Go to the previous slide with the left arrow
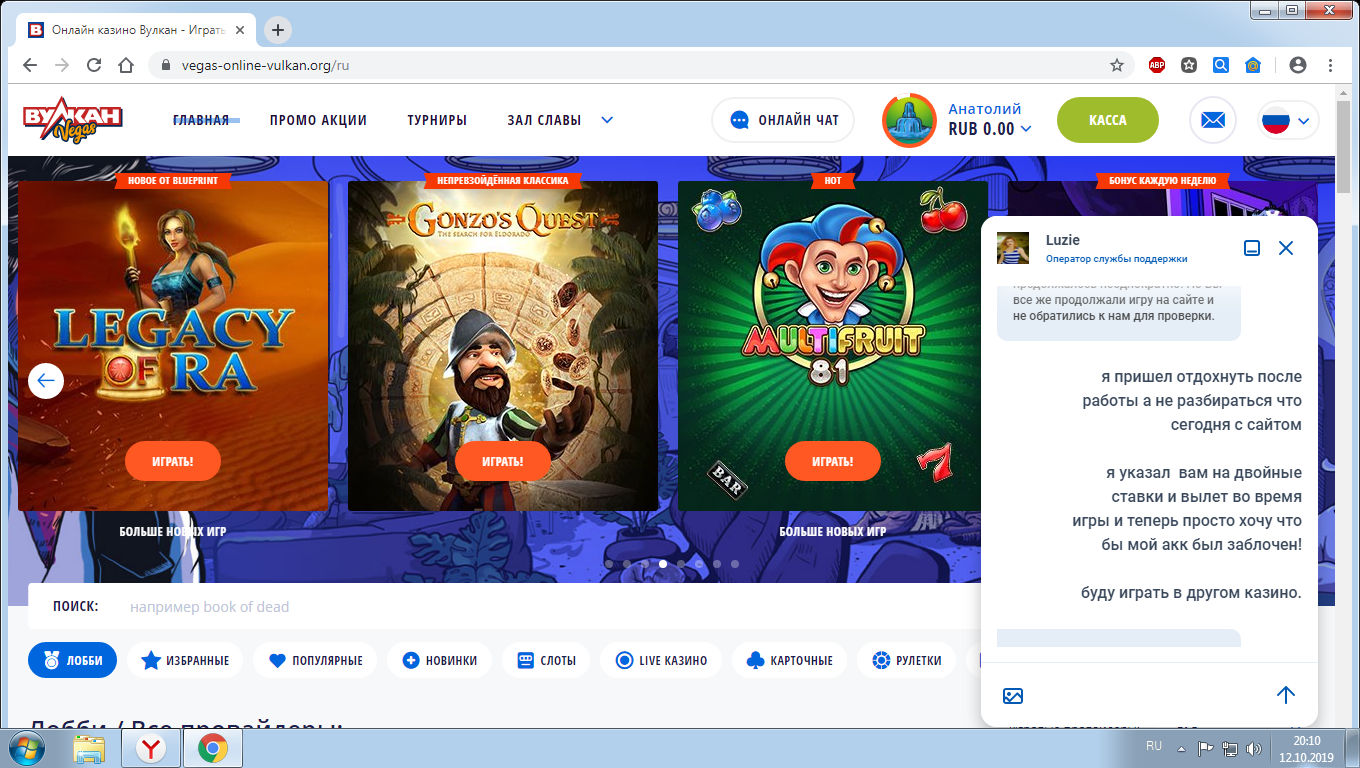 coord(46,380)
